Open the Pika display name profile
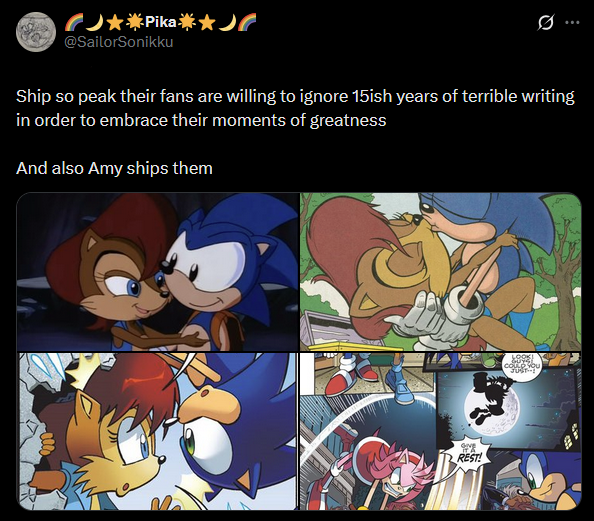The image size is (594, 521). [x=161, y=22]
